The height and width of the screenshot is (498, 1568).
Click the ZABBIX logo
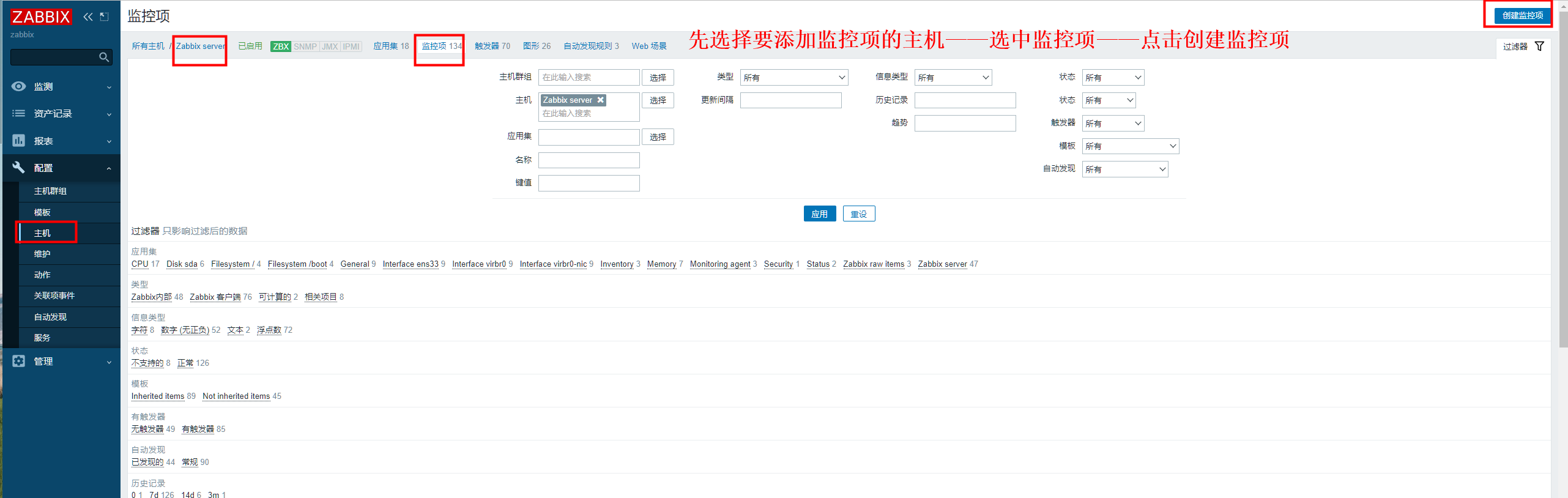click(41, 17)
